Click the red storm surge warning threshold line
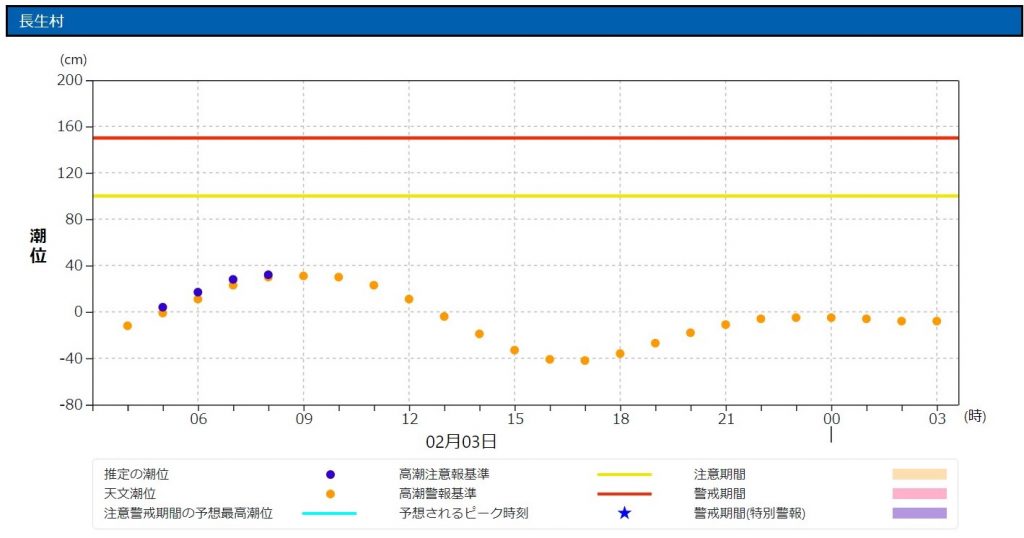Screen dimensions: 1024x538 point(526,138)
